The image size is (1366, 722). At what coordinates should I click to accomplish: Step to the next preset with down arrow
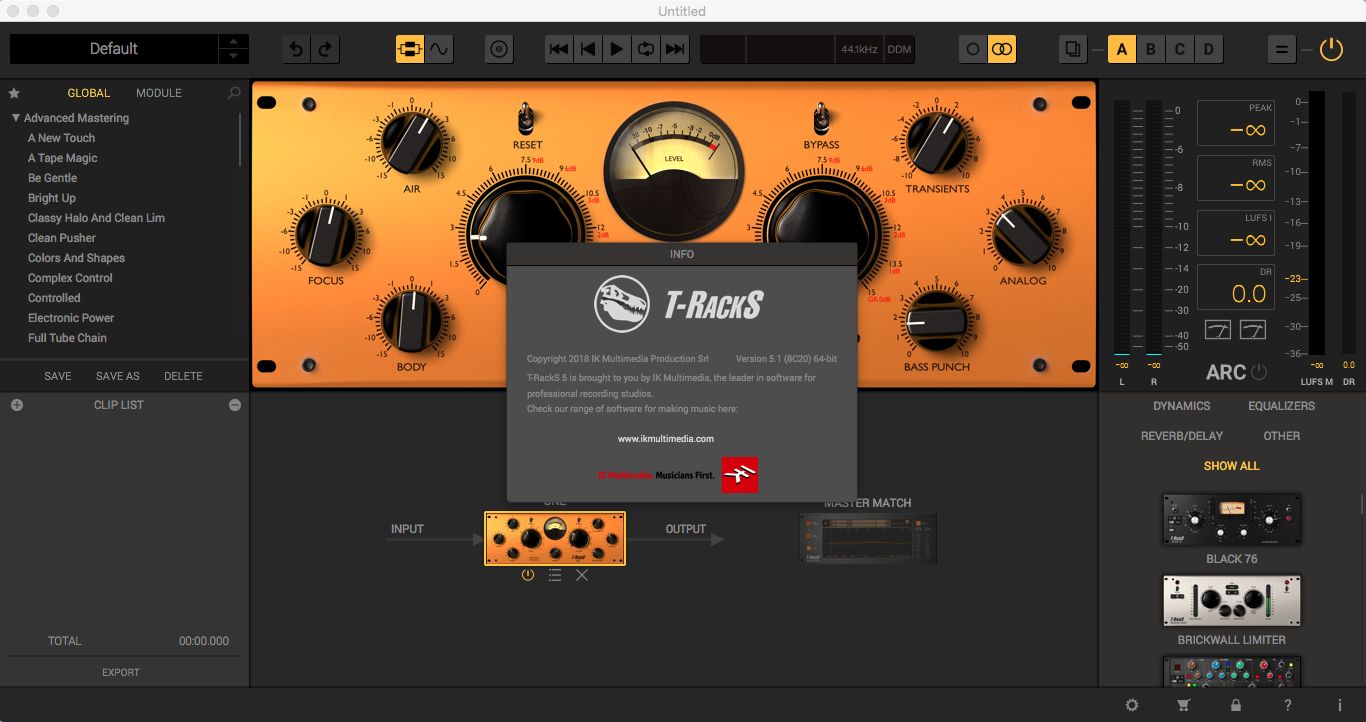234,56
